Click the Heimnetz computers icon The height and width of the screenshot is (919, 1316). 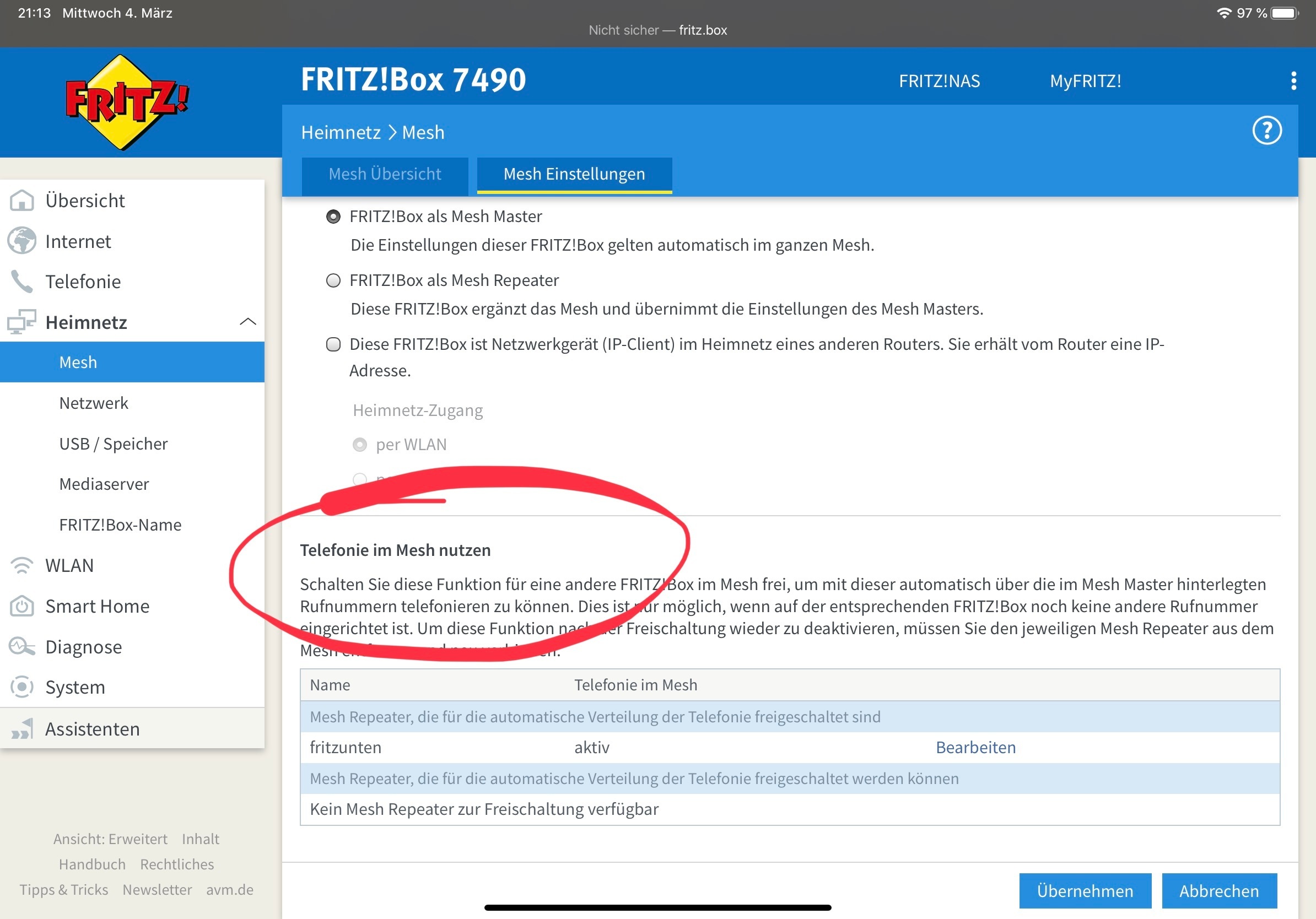coord(22,322)
